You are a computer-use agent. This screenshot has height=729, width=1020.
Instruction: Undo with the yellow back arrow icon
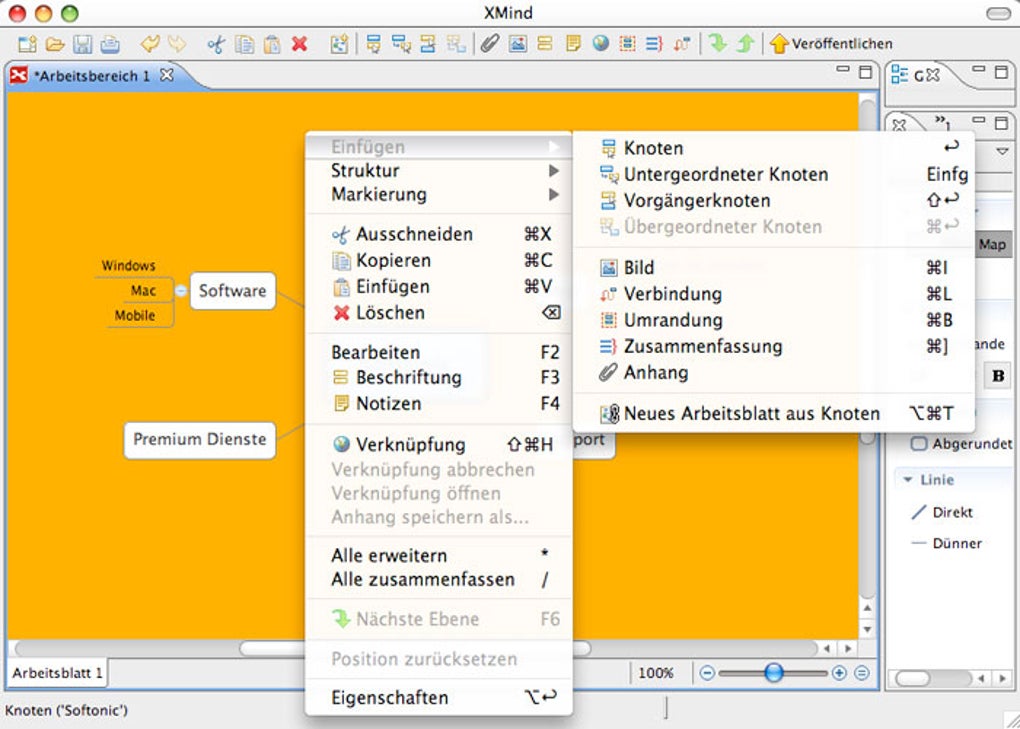coord(150,44)
